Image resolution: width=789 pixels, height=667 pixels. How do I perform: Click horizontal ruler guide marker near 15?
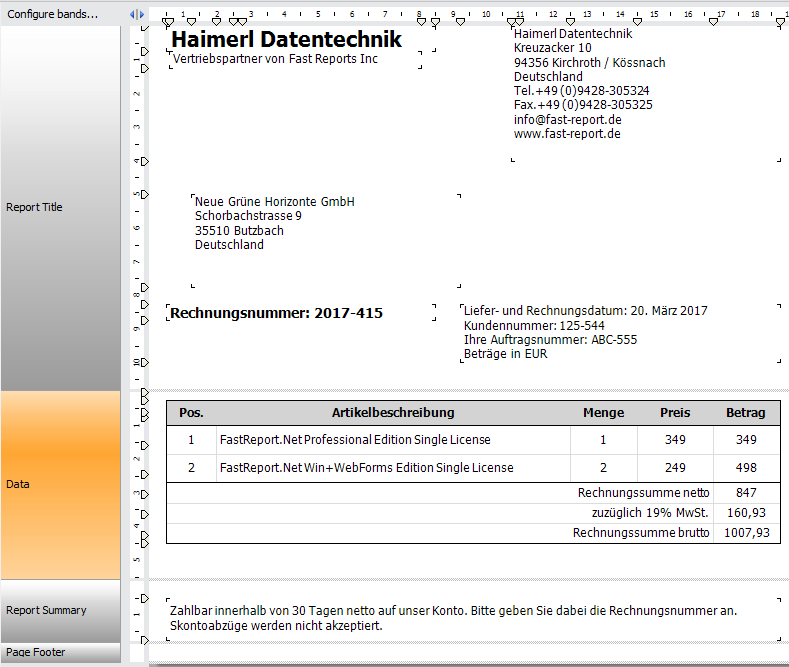click(x=637, y=22)
